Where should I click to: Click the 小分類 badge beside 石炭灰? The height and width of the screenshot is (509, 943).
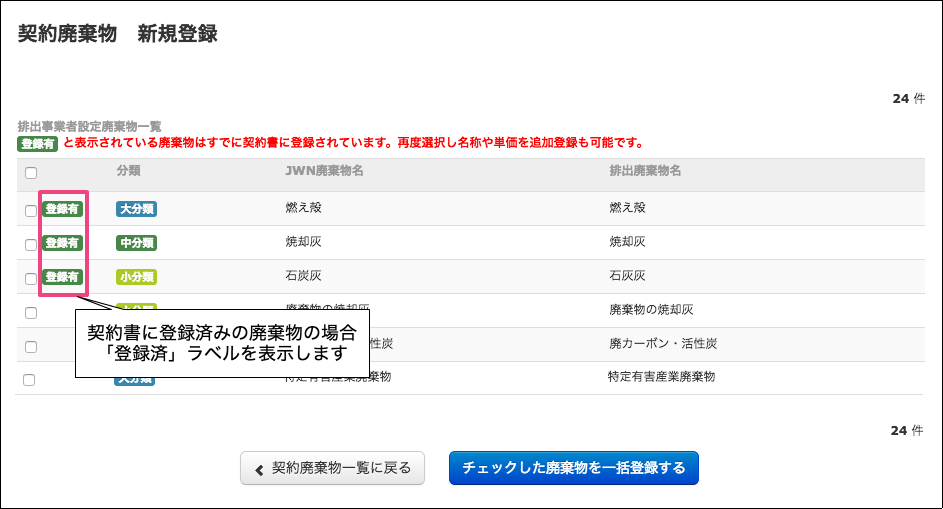point(136,277)
